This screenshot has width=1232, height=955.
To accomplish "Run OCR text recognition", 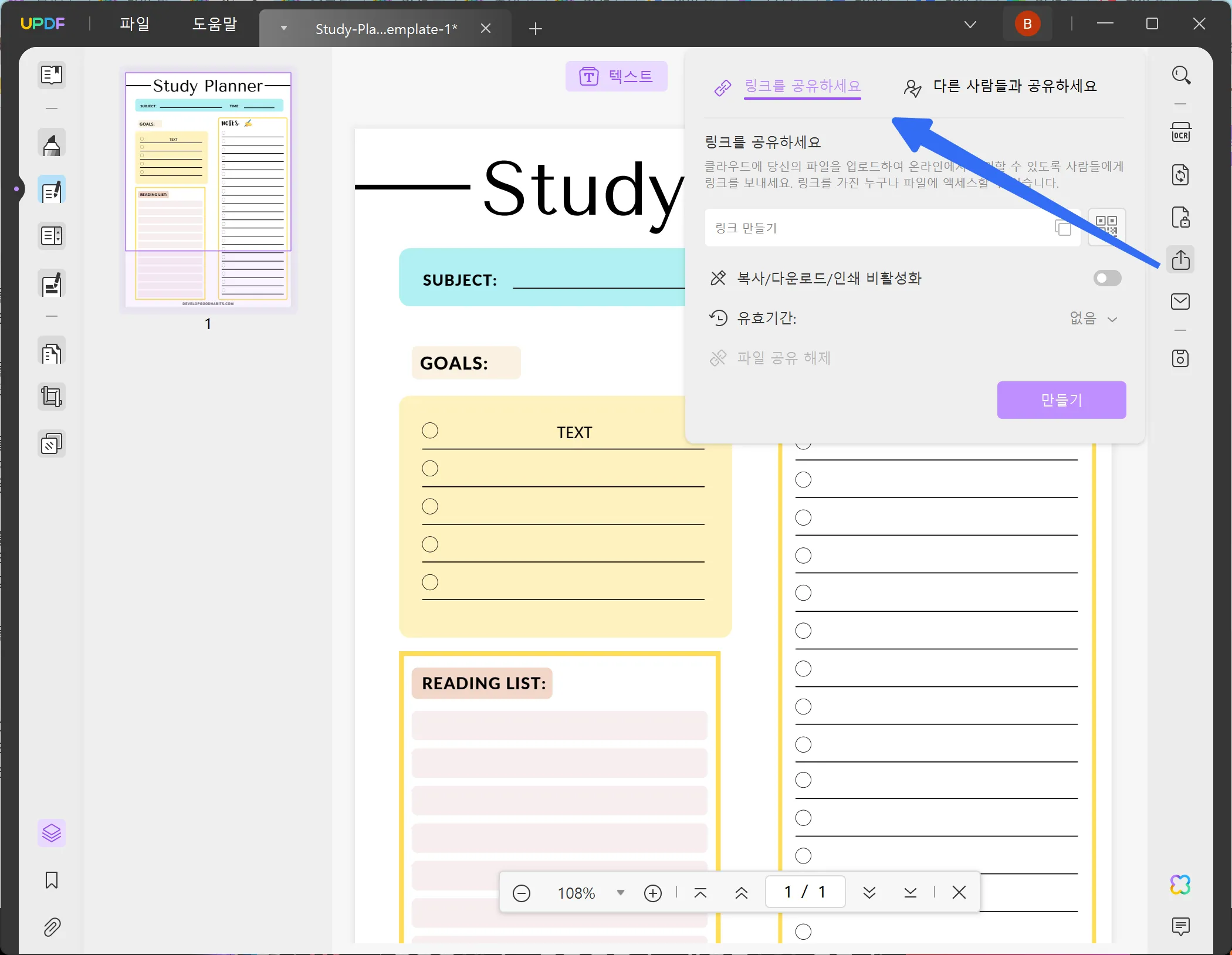I will click(x=1181, y=133).
